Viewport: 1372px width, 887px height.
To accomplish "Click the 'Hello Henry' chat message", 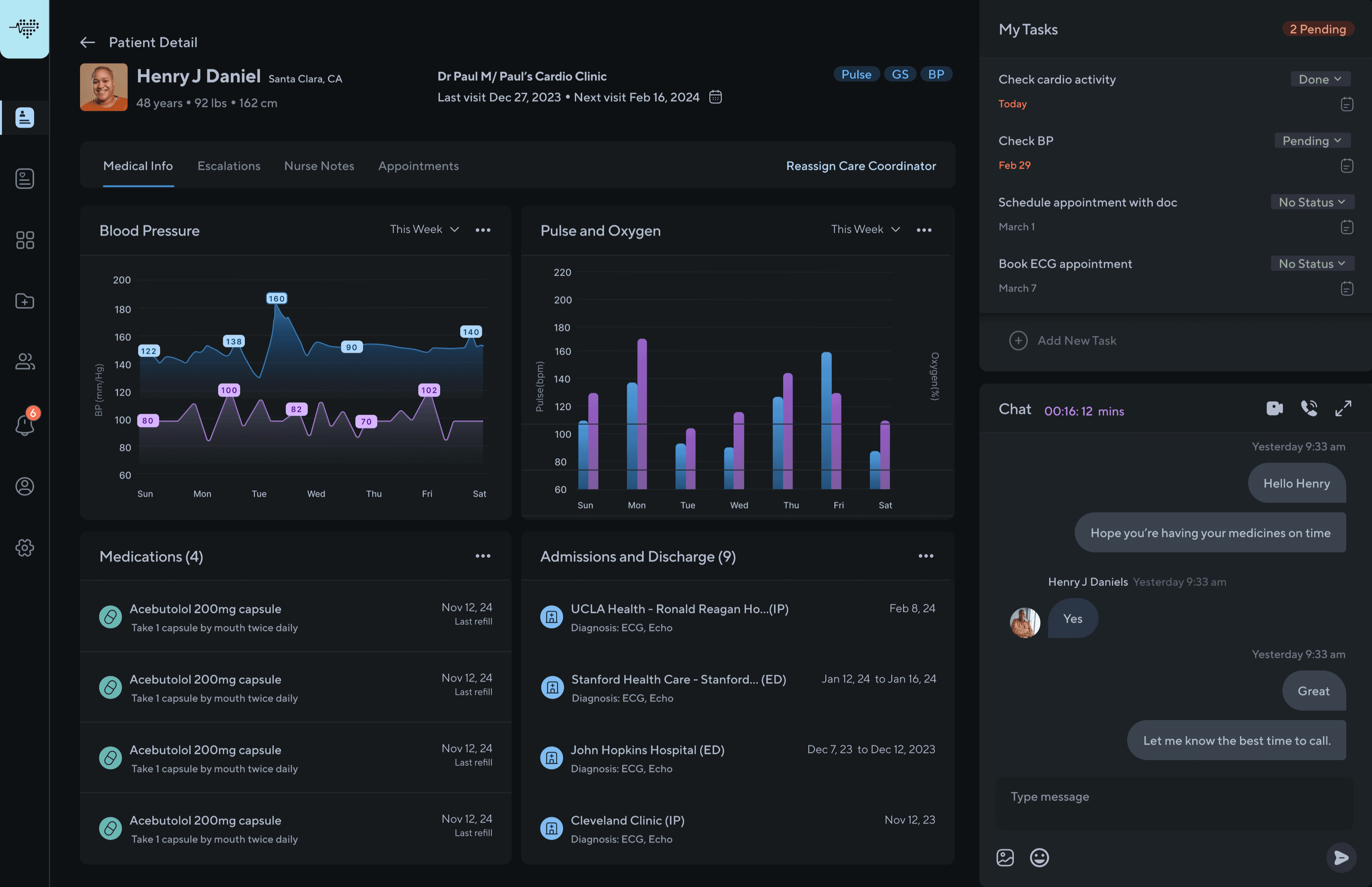I will [1297, 483].
